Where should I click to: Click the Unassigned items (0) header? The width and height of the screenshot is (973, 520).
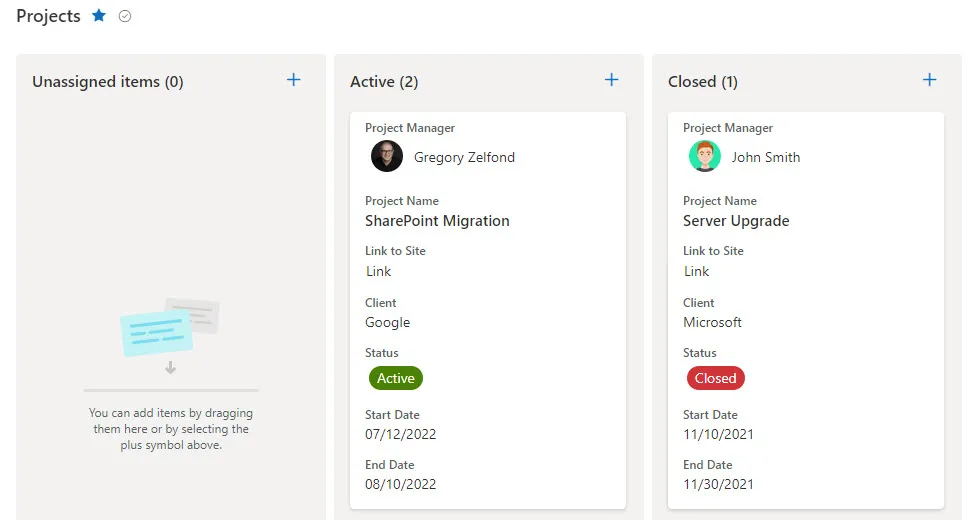point(108,82)
